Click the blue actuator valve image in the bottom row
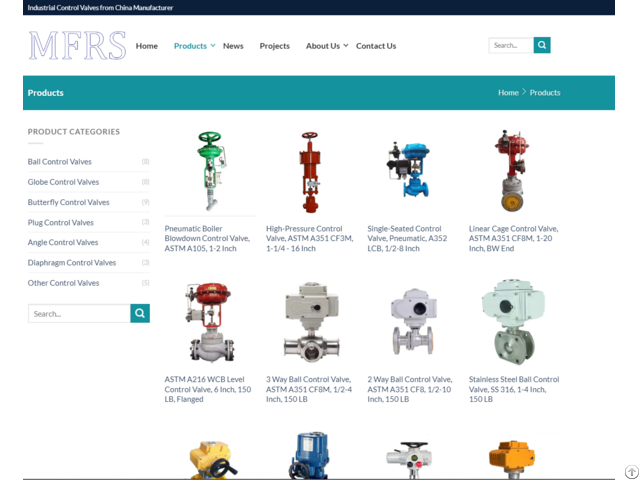This screenshot has height=480, width=640. pyautogui.click(x=310, y=455)
